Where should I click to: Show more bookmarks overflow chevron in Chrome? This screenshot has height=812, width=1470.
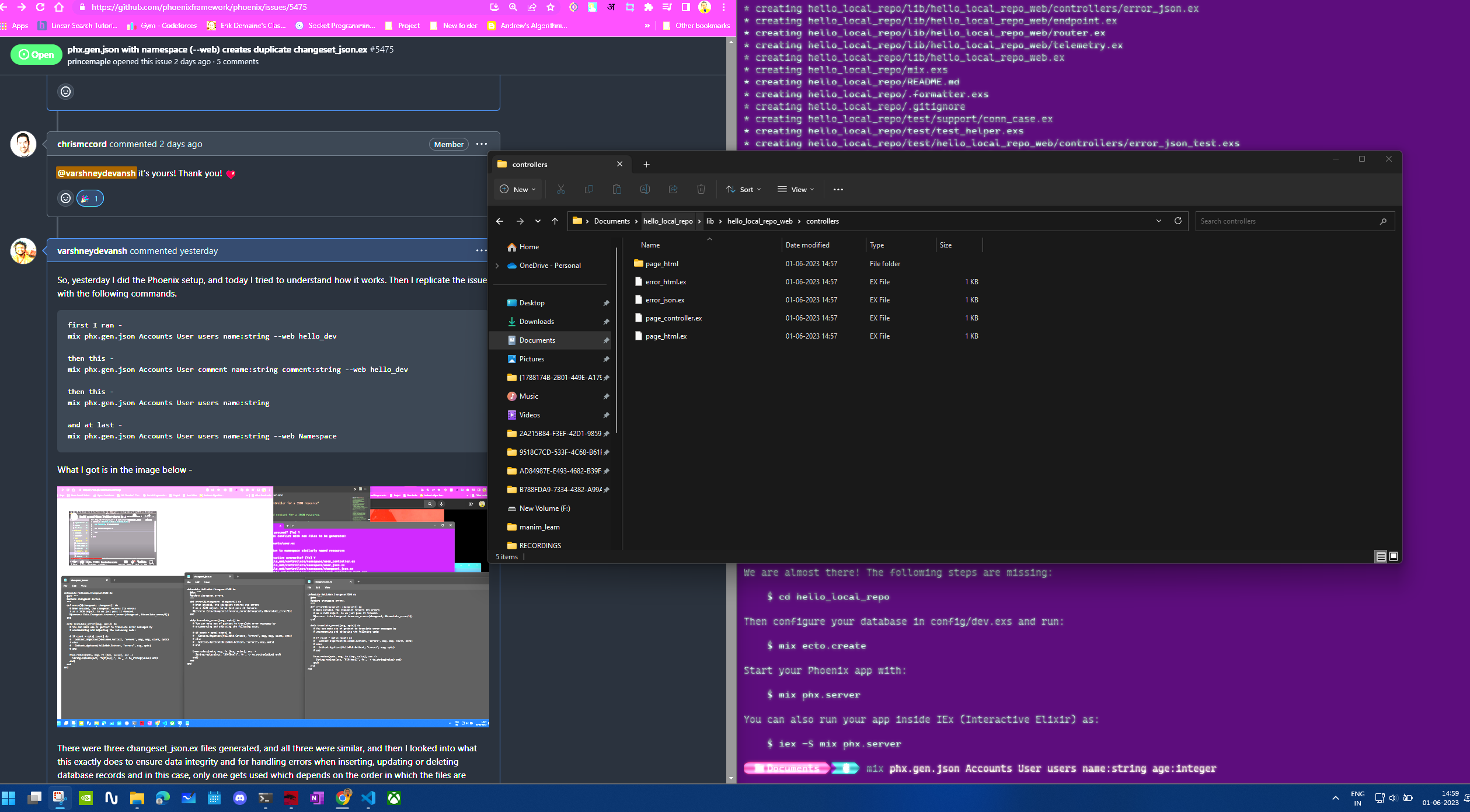coord(647,26)
